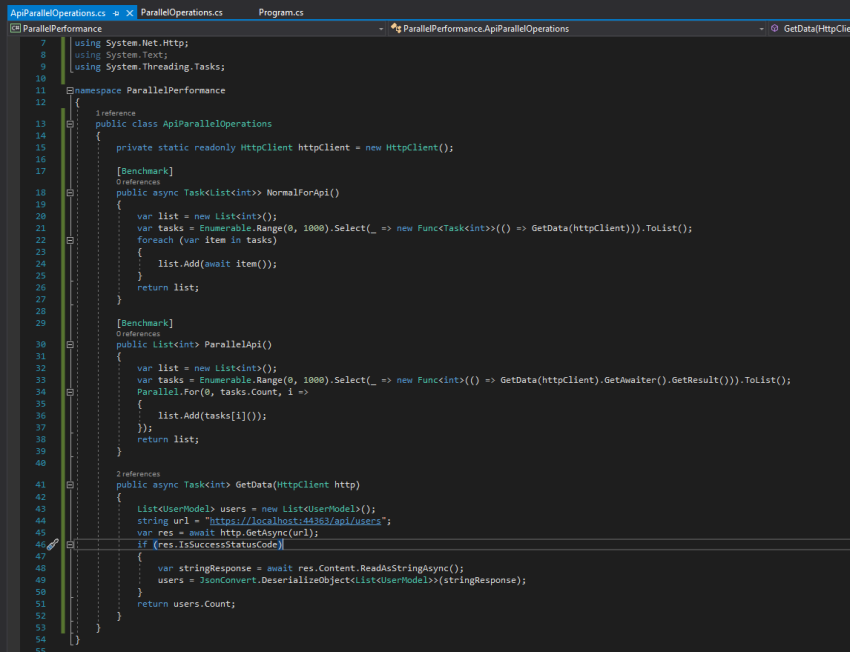Screen dimensions: 850x652
Task: Click the screwdriver quick actions icon on line 46
Action: click(x=53, y=545)
